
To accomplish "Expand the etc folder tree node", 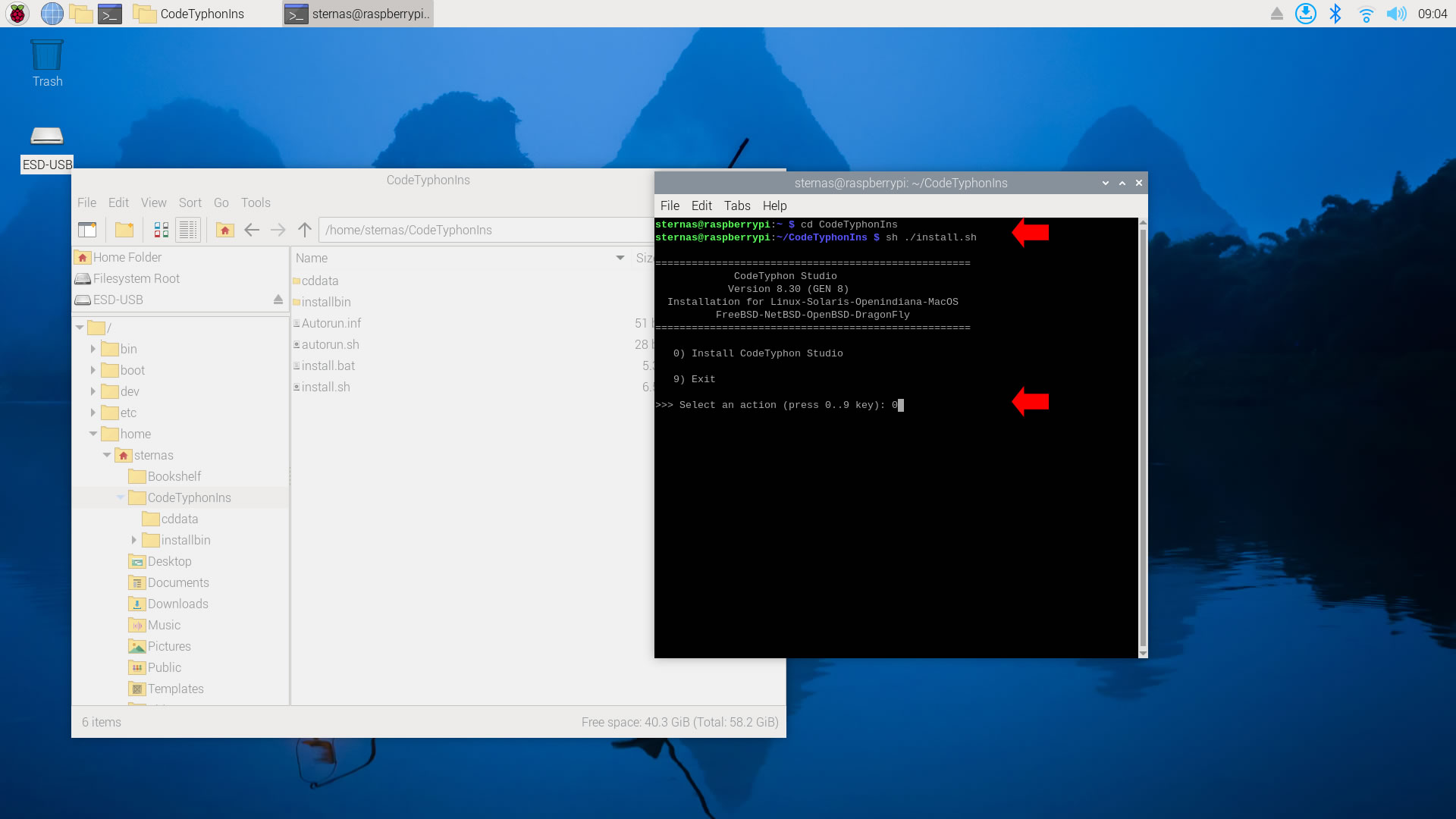I will 93,413.
